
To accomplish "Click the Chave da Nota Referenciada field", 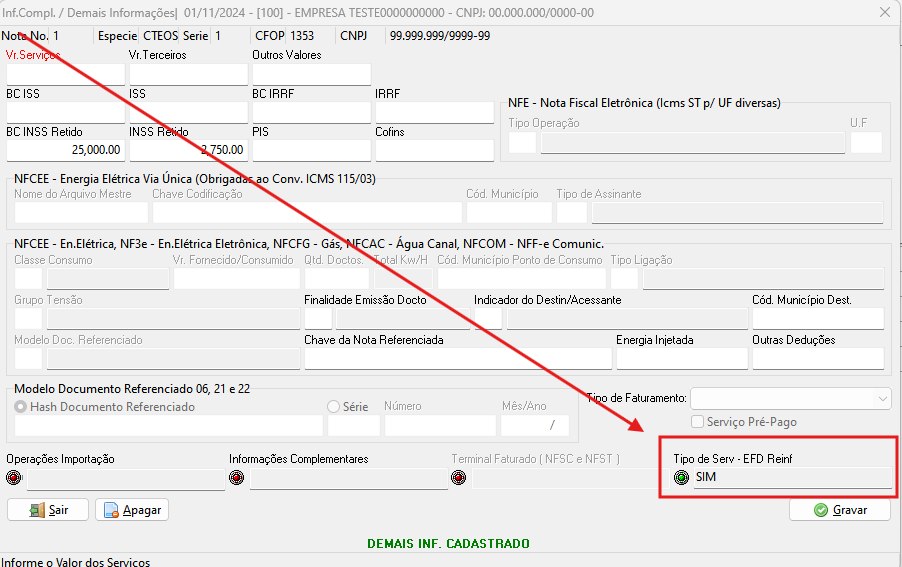I will (457, 358).
